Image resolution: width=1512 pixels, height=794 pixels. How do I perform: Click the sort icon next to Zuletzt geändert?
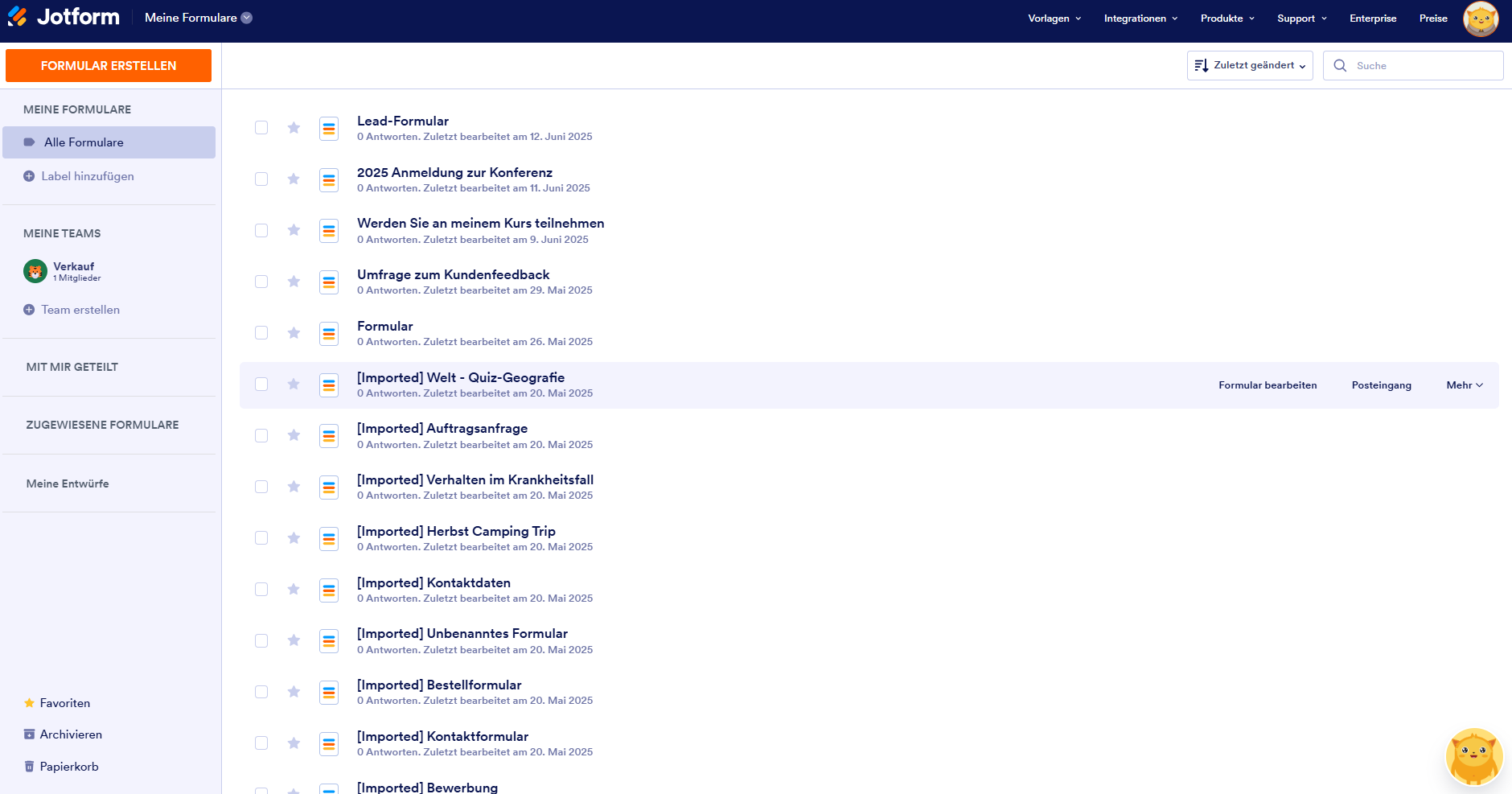click(x=1202, y=65)
